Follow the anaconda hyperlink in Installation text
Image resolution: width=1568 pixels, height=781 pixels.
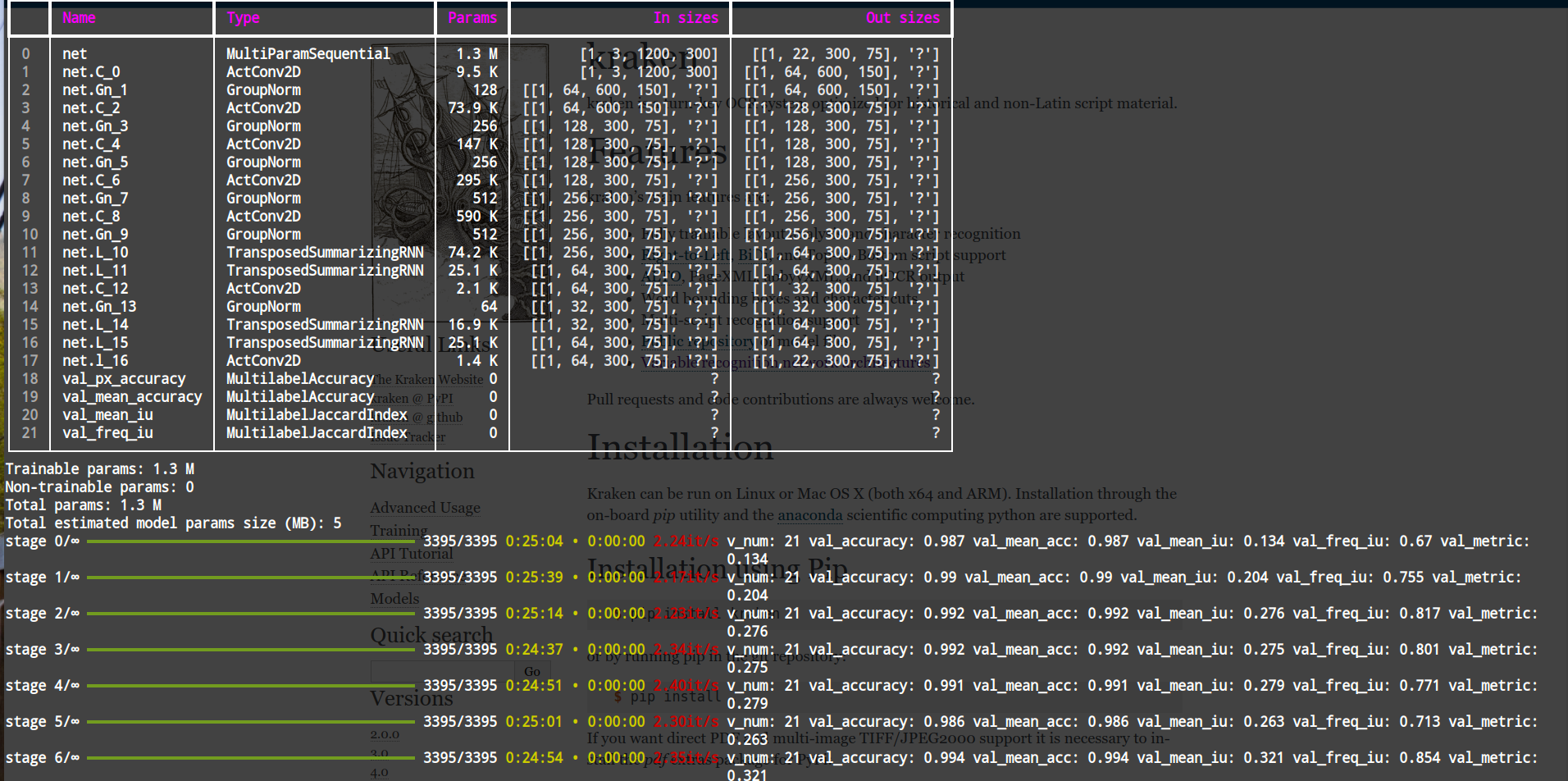809,515
